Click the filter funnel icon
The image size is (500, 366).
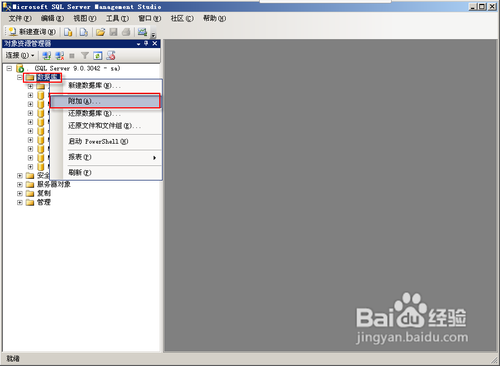coord(85,56)
